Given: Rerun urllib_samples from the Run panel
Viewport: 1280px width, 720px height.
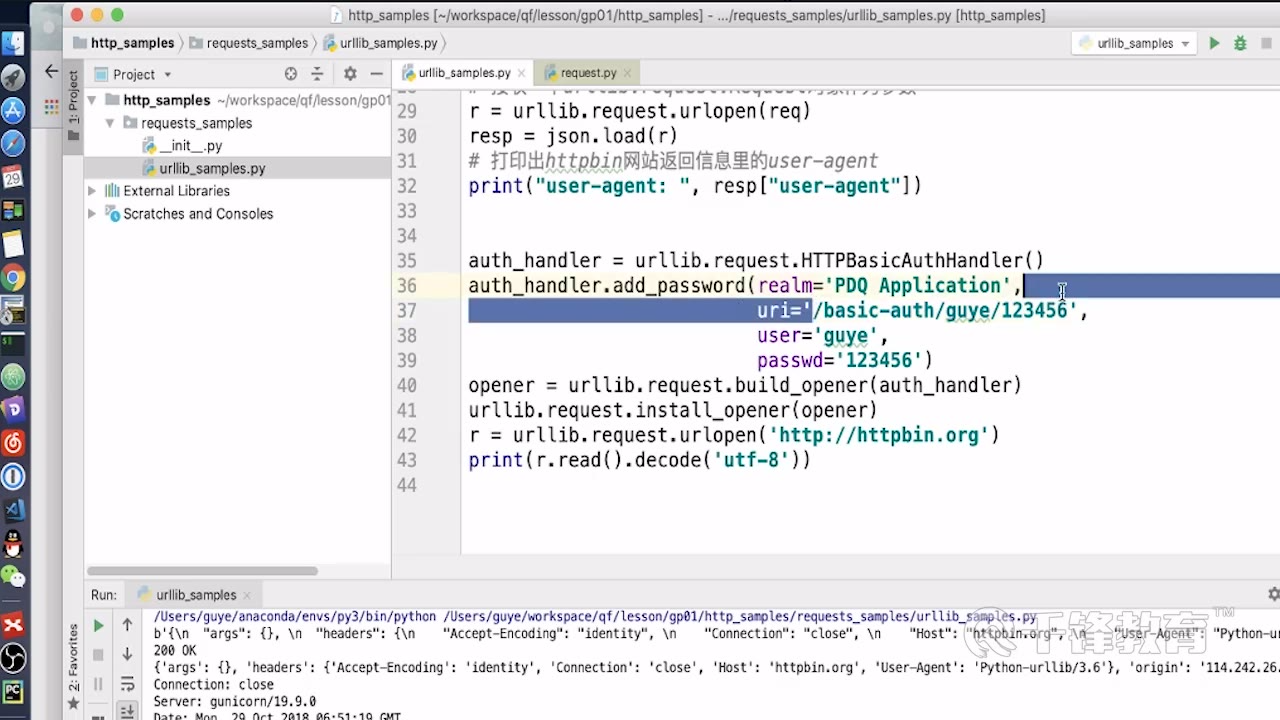Looking at the screenshot, I should (x=98, y=626).
